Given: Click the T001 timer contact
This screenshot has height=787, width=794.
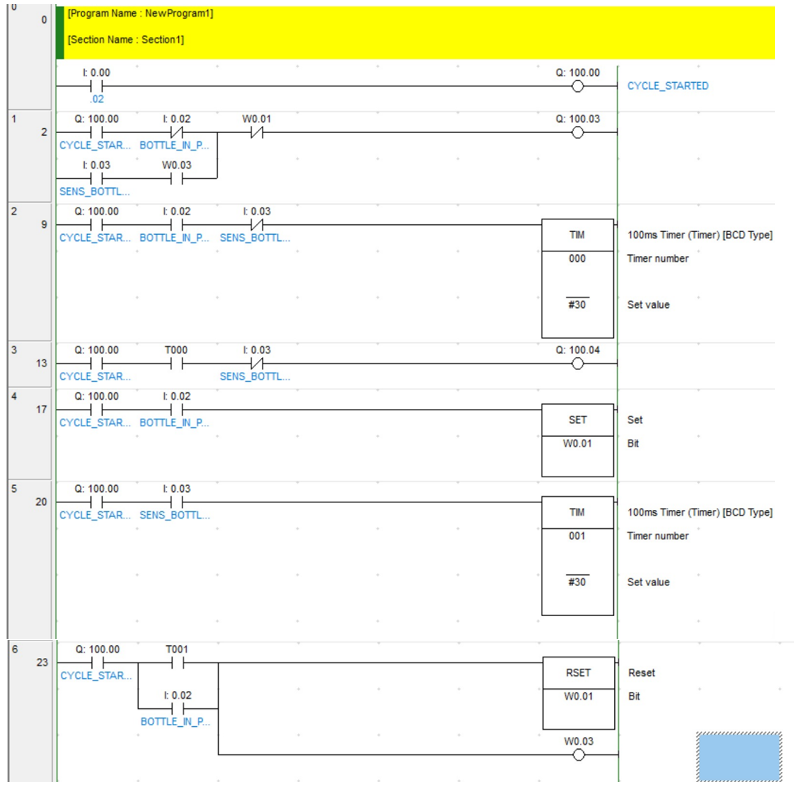Looking at the screenshot, I should [x=177, y=663].
